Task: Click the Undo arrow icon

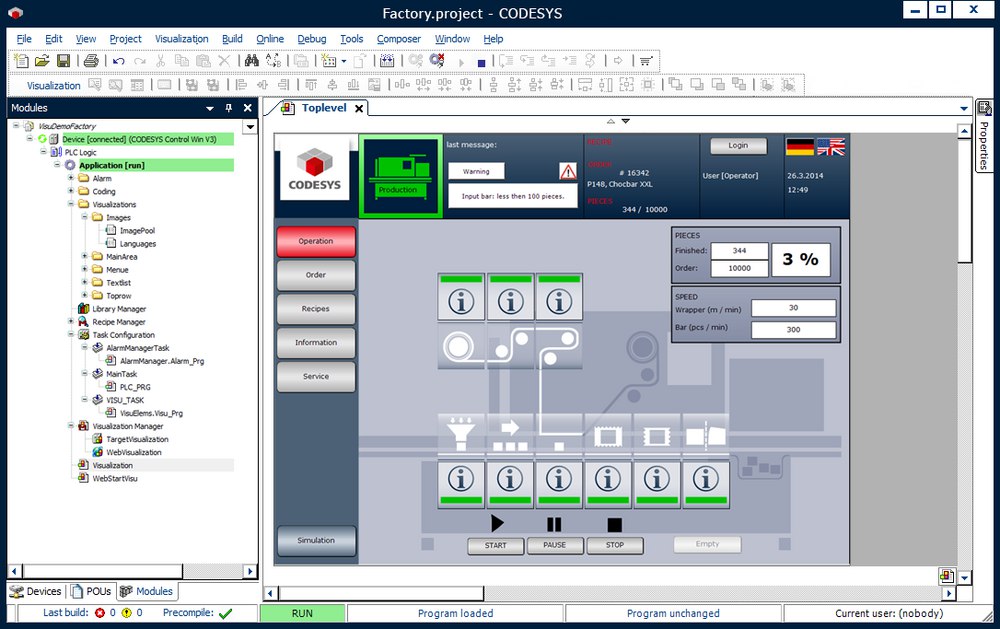Action: (x=119, y=61)
